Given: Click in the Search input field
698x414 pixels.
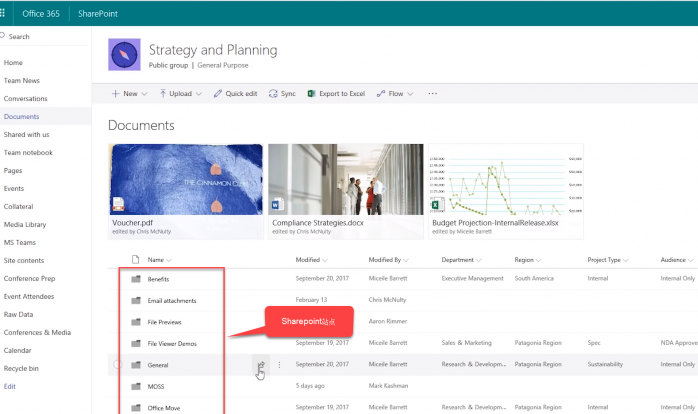Looking at the screenshot, I should pos(45,37).
